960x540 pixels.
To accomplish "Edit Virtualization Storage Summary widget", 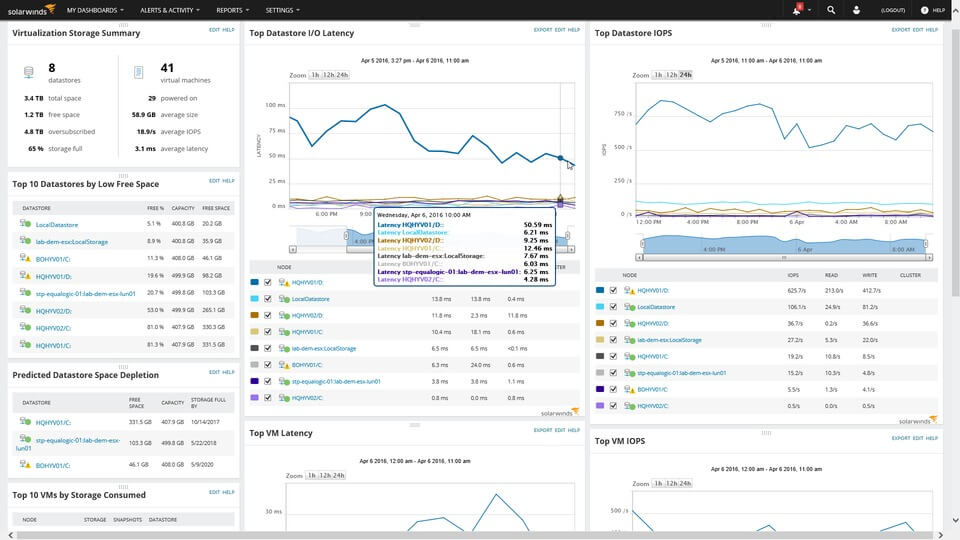I will click(x=214, y=29).
